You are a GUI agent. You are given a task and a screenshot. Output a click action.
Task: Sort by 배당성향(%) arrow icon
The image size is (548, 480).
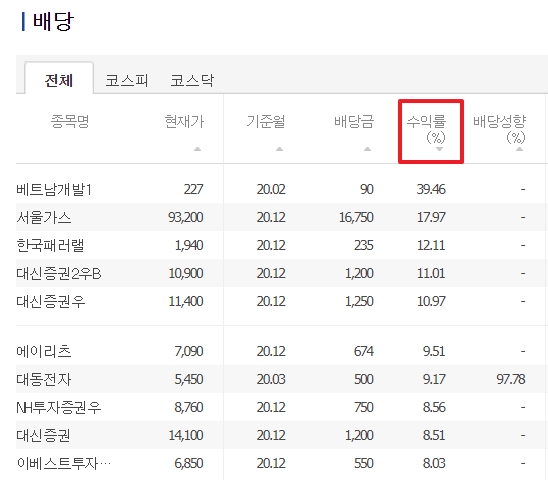(x=519, y=149)
